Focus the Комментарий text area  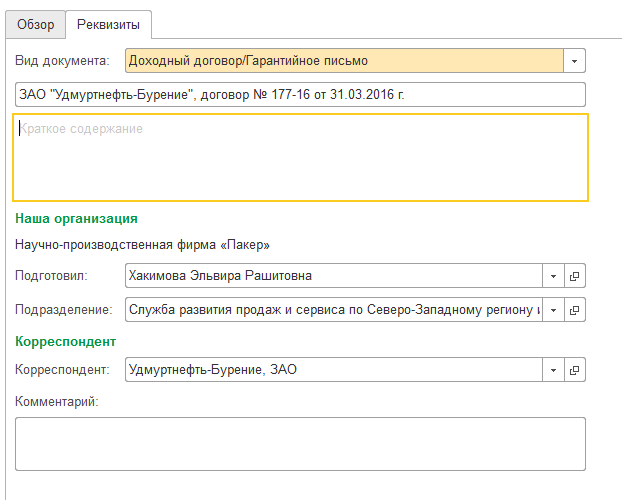(300, 444)
